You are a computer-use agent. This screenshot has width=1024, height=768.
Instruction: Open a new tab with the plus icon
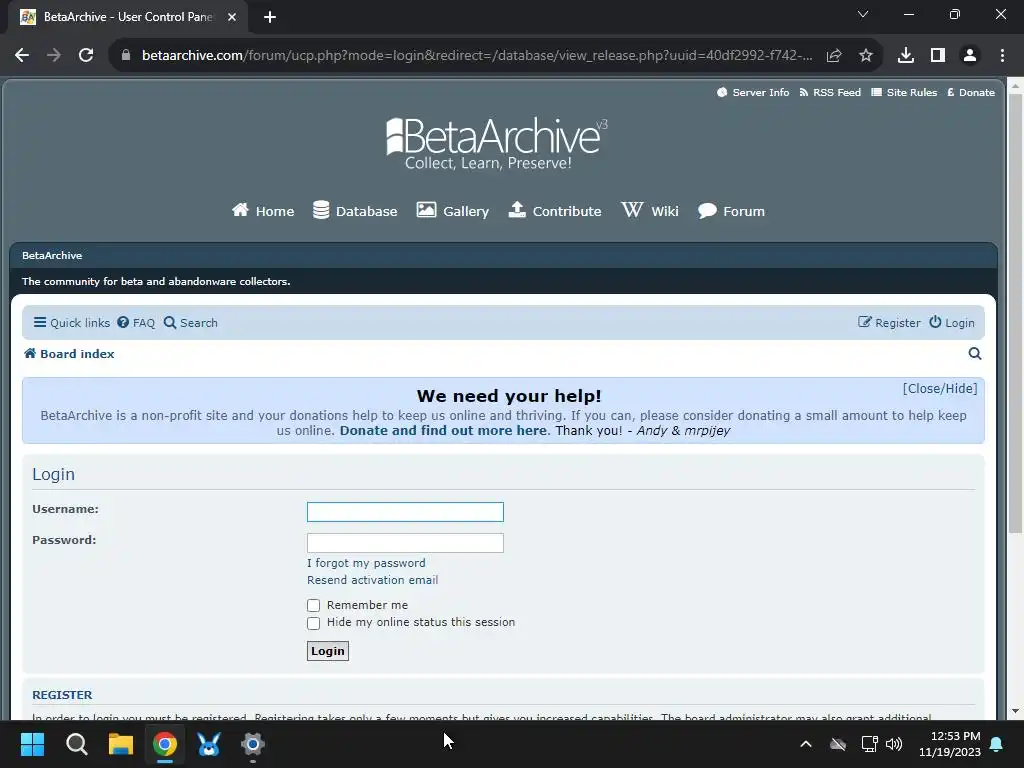click(x=270, y=17)
